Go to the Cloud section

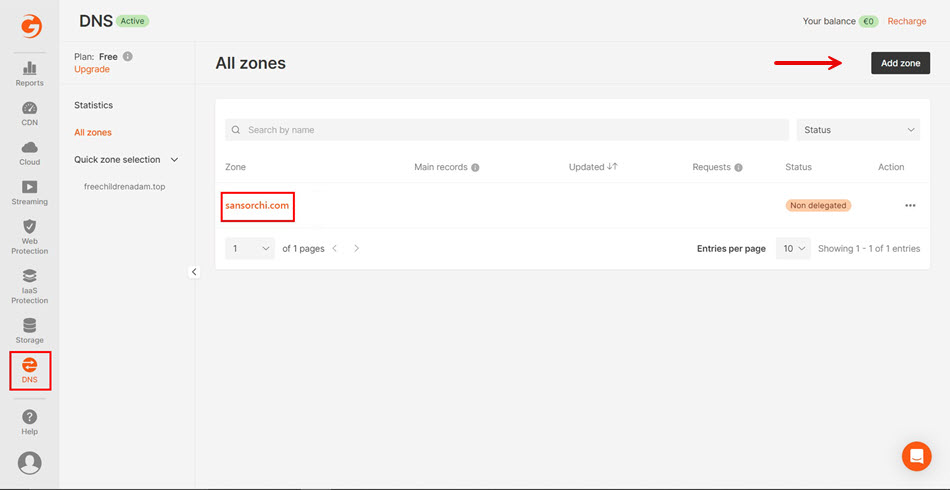(29, 152)
